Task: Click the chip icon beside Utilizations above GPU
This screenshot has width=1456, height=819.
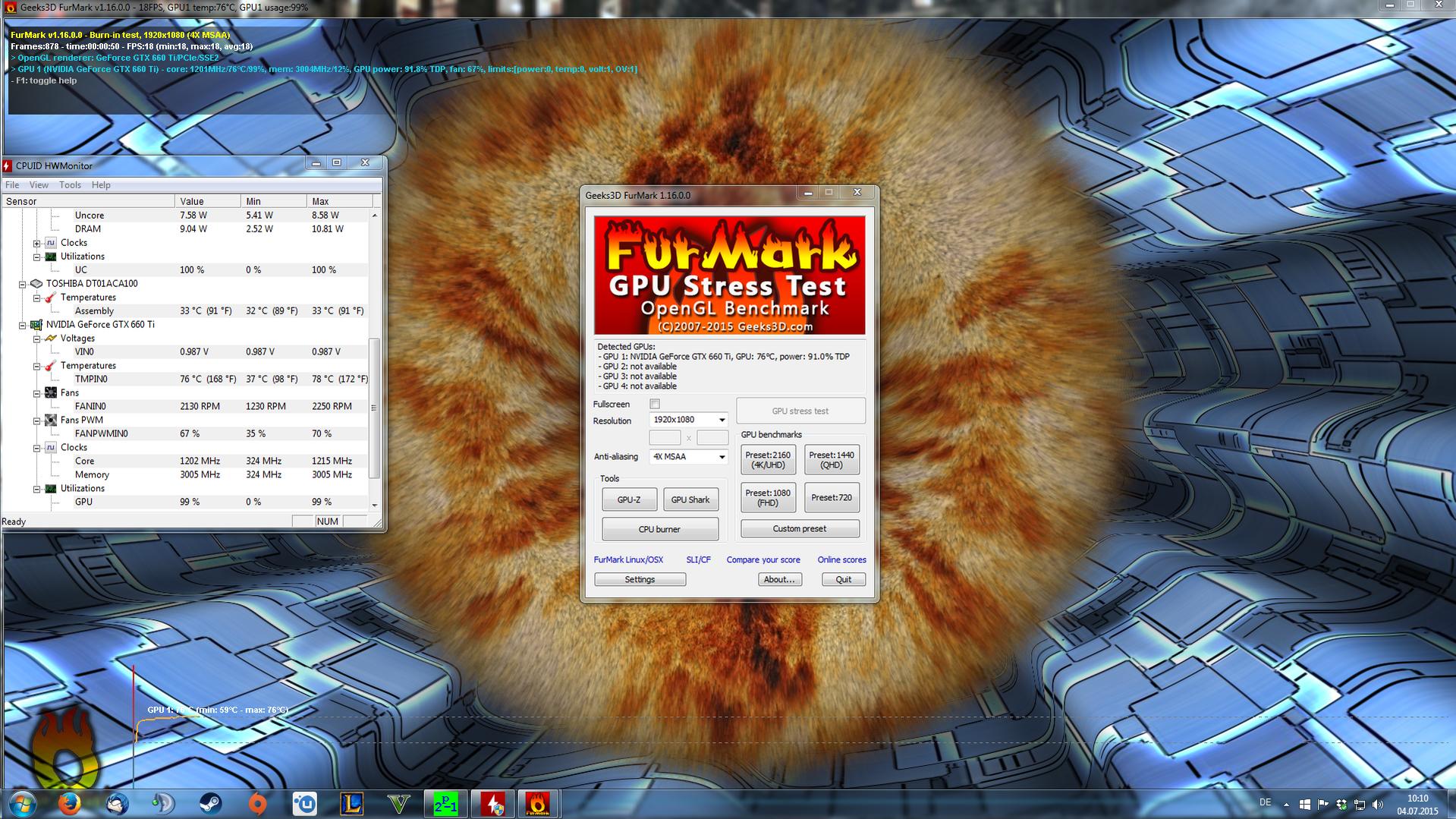Action: pyautogui.click(x=51, y=488)
